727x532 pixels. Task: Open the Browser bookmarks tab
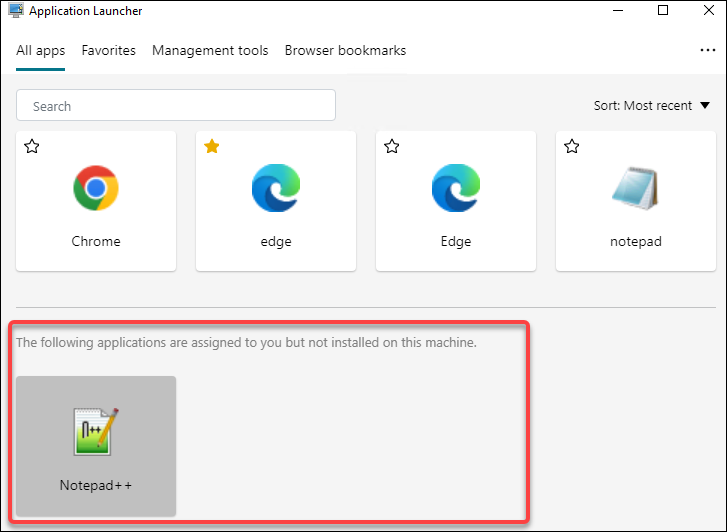point(345,50)
